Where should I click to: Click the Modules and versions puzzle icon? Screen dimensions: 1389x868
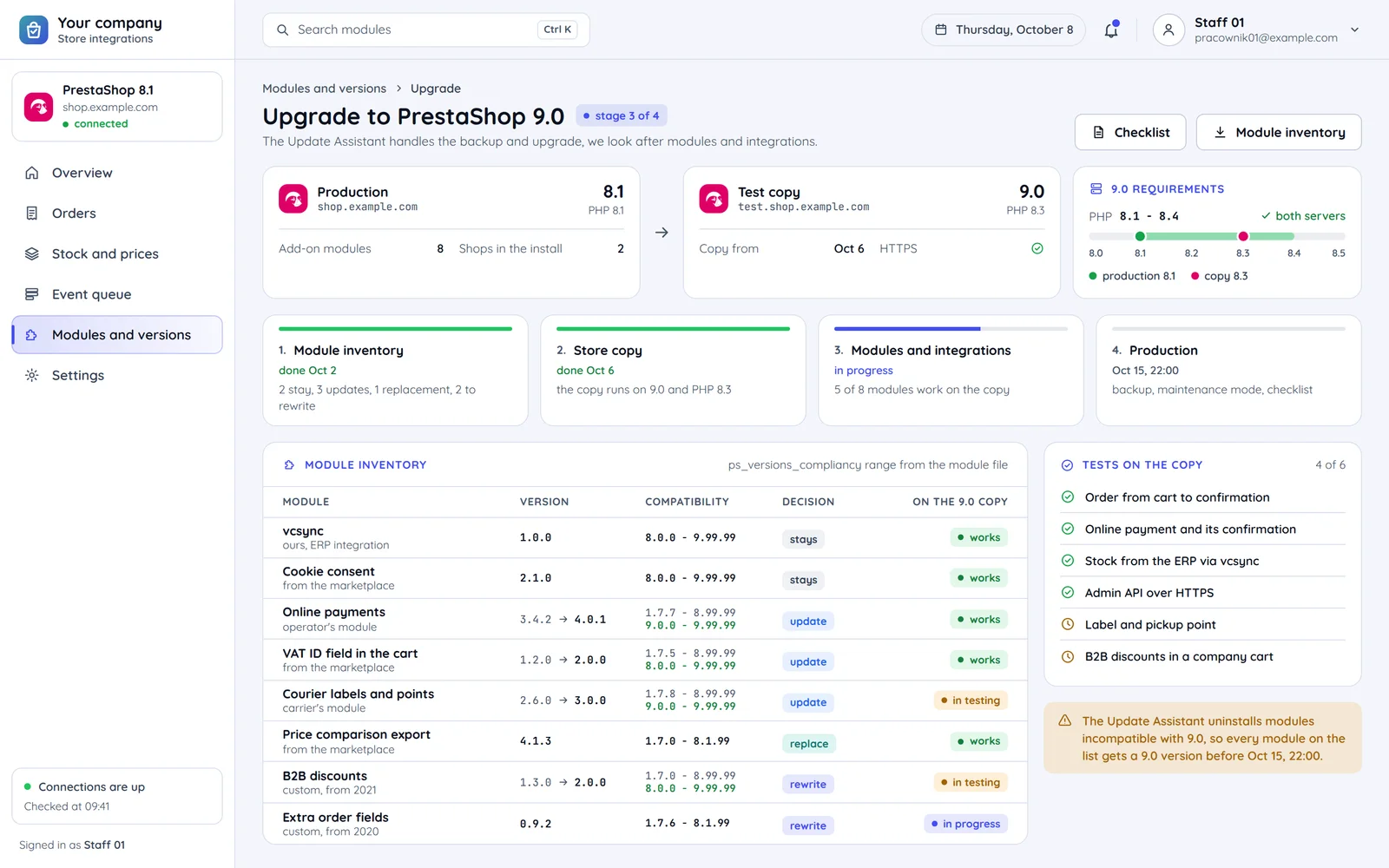pyautogui.click(x=32, y=335)
